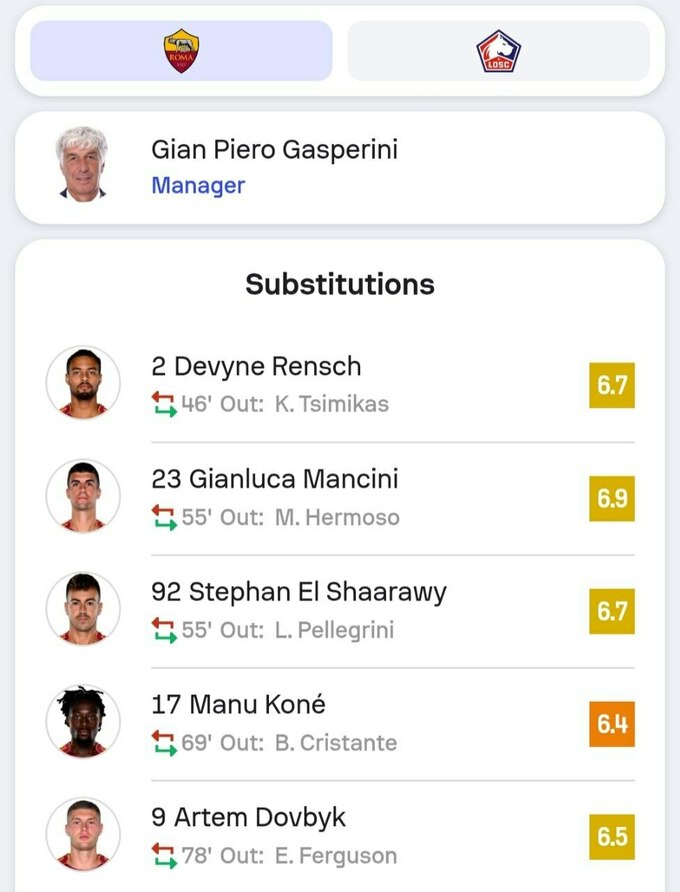This screenshot has height=892, width=680.
Task: Open Gianluca Mancini's player avatar
Action: [x=83, y=497]
